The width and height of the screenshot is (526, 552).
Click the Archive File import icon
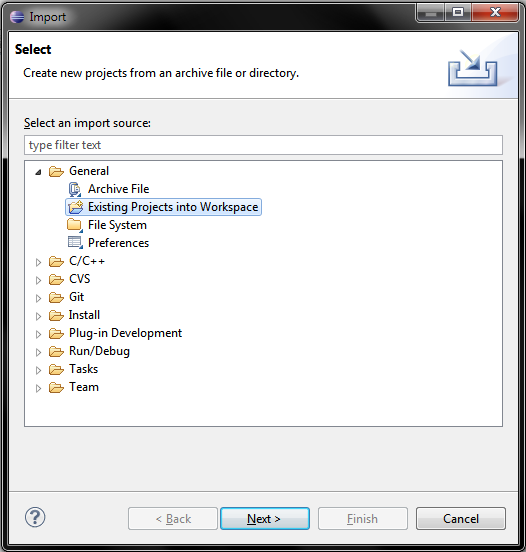pos(75,189)
